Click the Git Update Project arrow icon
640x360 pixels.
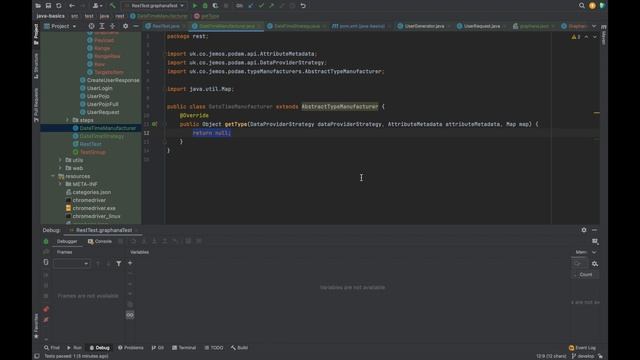[x=251, y=6]
